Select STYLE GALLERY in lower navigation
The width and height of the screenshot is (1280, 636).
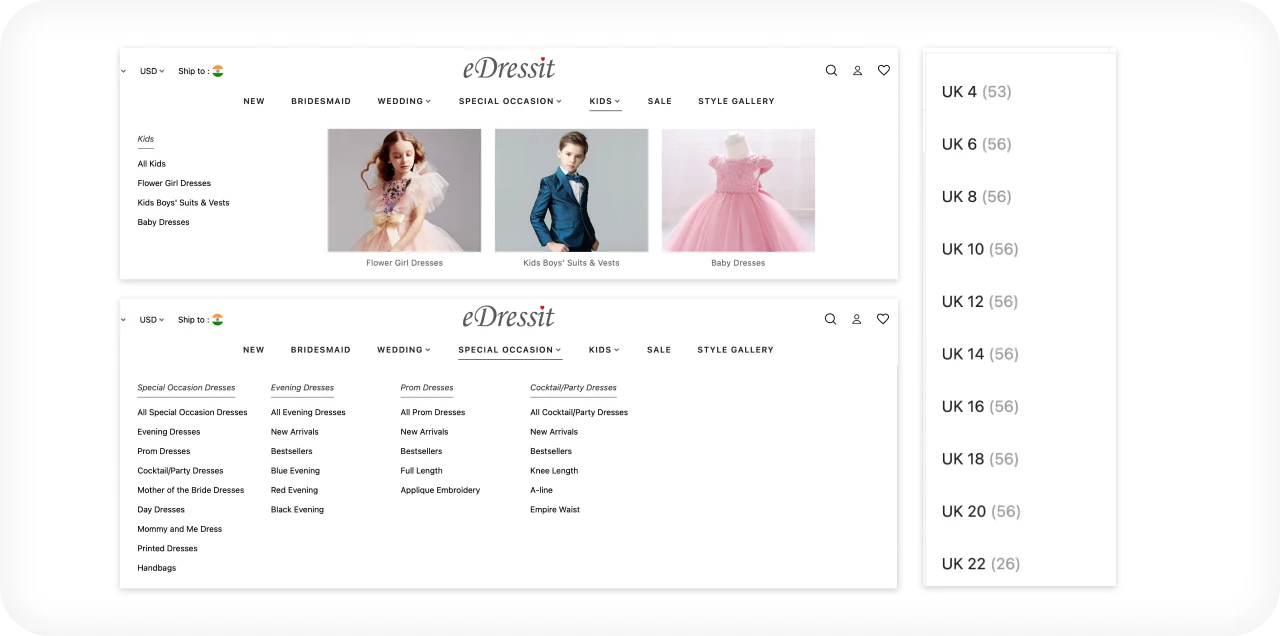pyautogui.click(x=736, y=350)
